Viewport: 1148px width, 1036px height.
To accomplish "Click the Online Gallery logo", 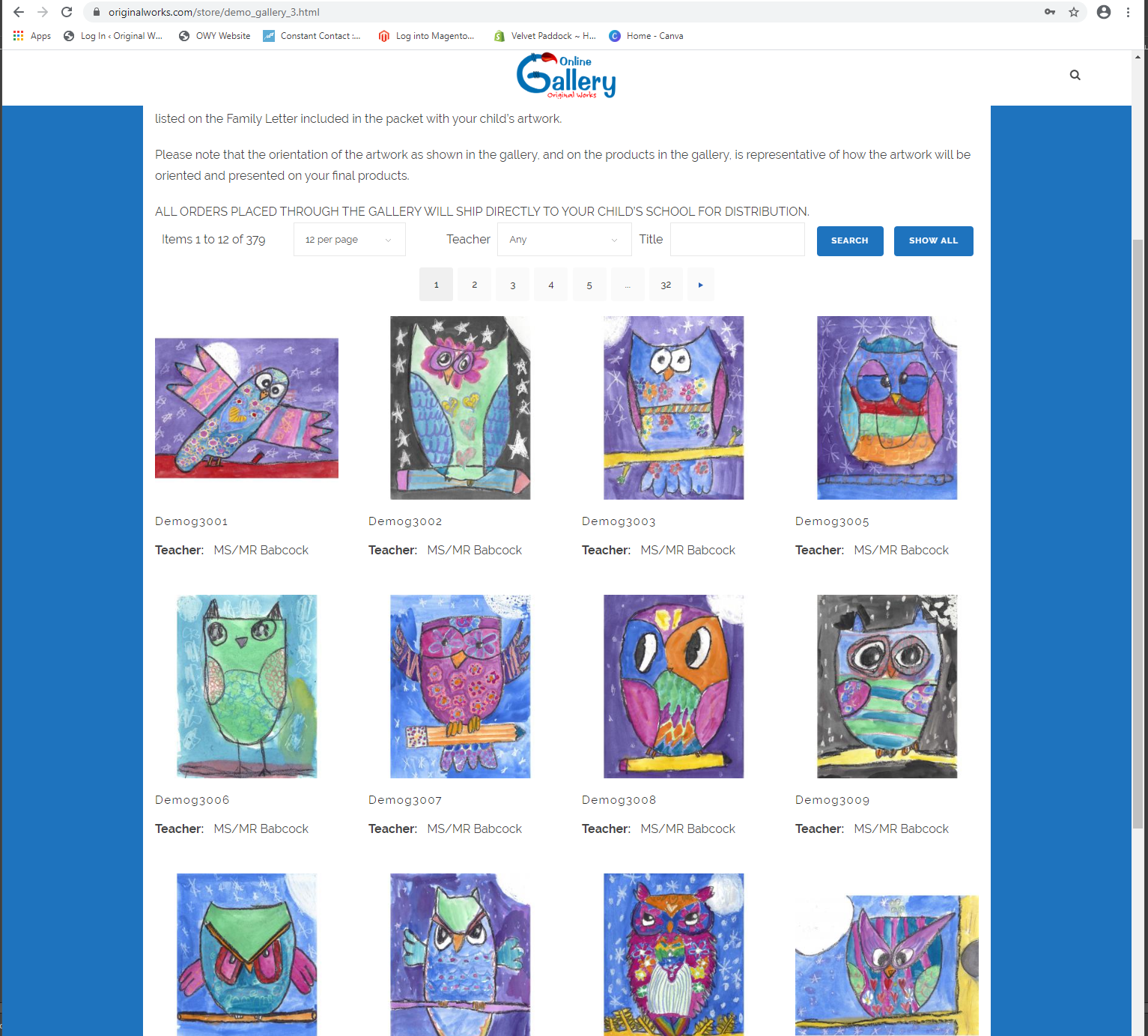I will 566,76.
